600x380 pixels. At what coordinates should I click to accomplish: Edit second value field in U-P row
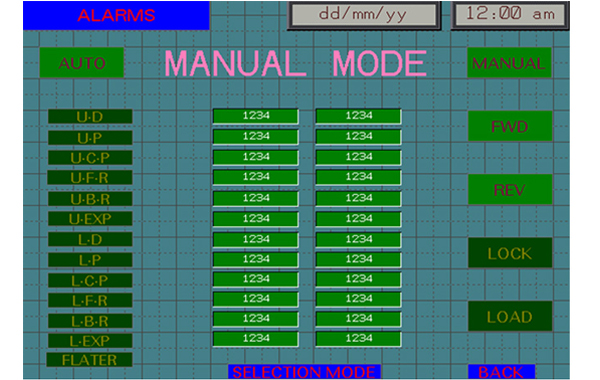point(358,137)
